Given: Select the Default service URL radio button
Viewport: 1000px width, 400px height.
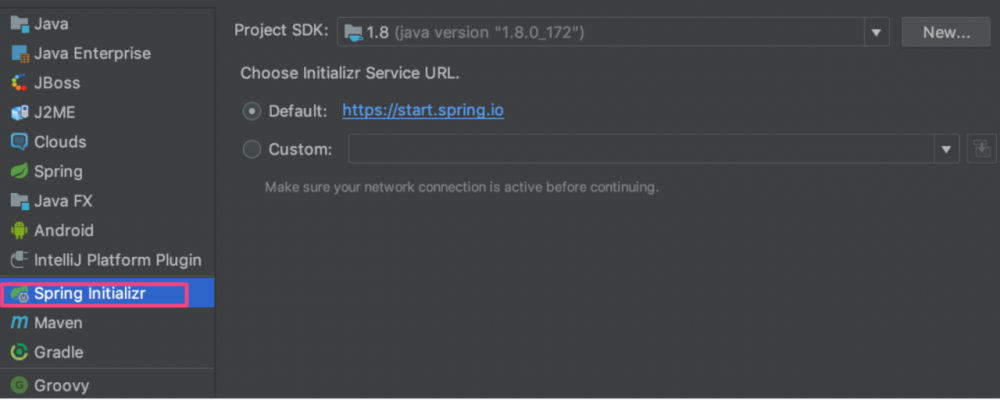Looking at the screenshot, I should tap(252, 111).
